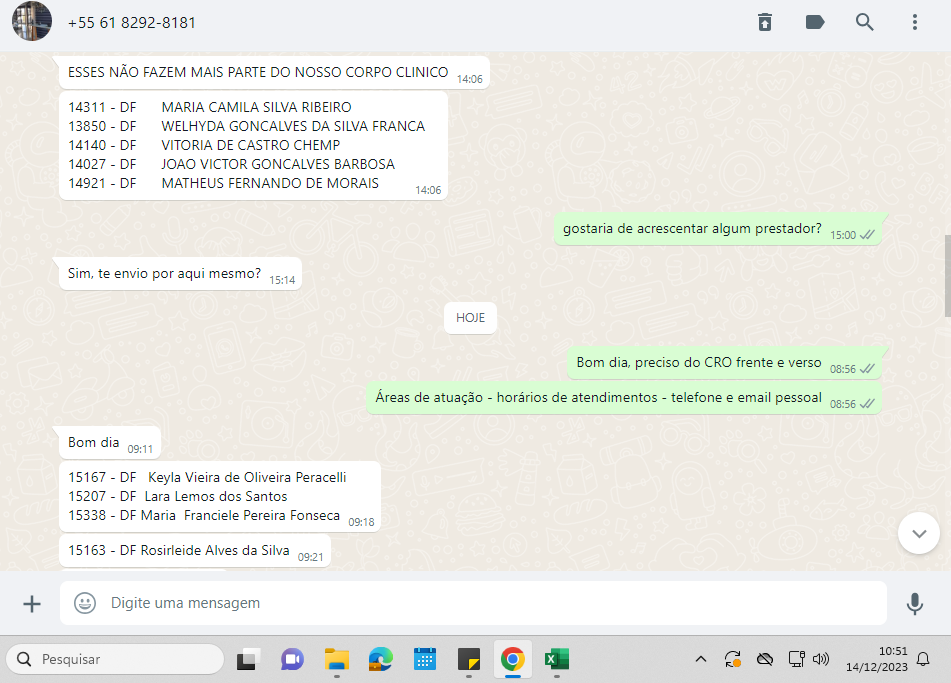Click the sync status tray icon

pyautogui.click(x=733, y=659)
